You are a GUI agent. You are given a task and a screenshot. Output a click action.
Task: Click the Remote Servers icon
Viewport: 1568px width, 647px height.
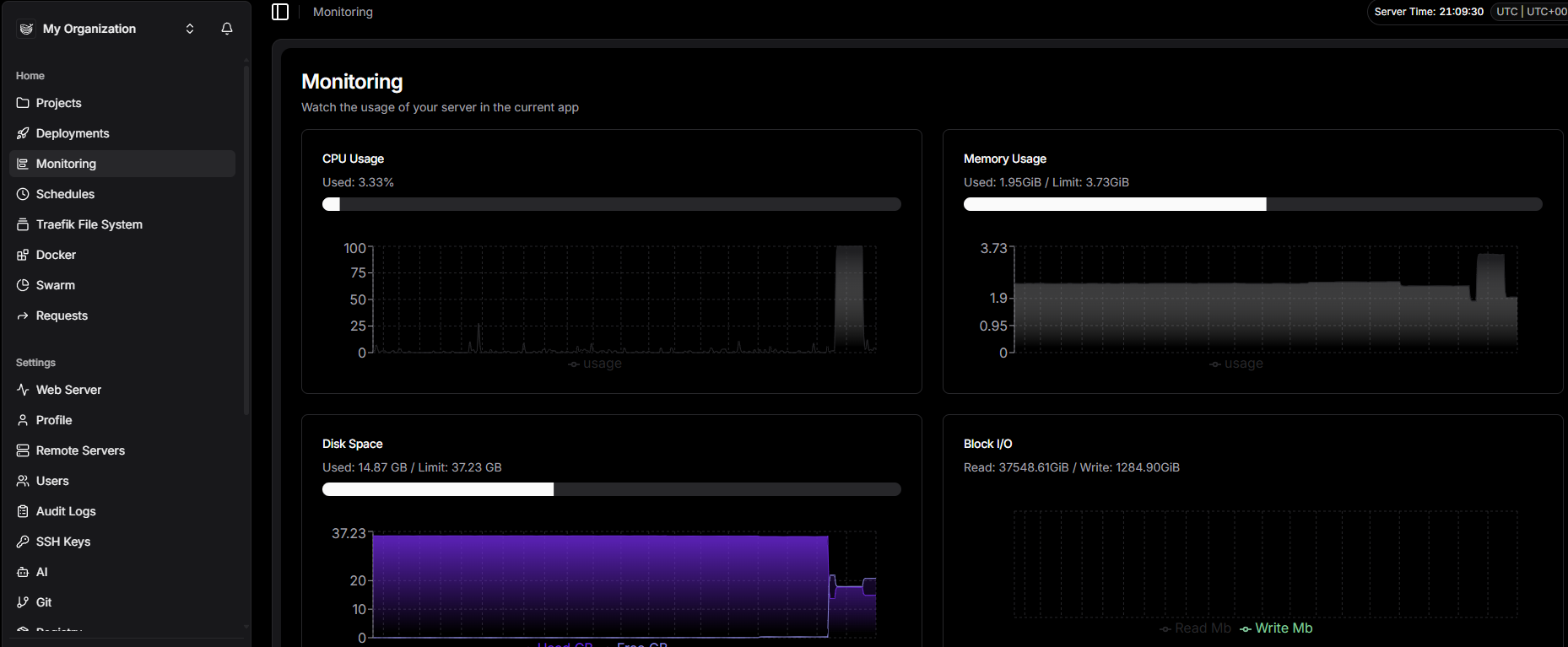click(23, 450)
